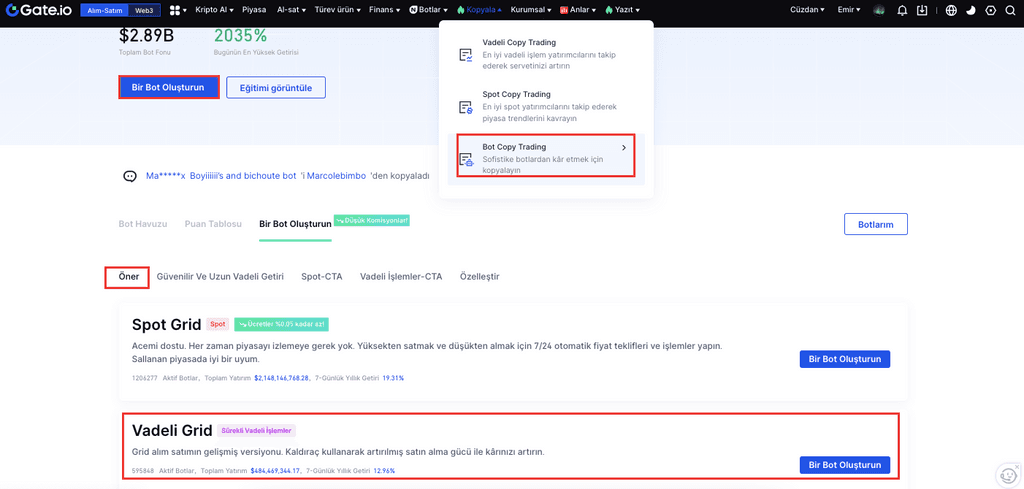Click the download app icon
Screen dimensions: 1024x489
coord(922,10)
